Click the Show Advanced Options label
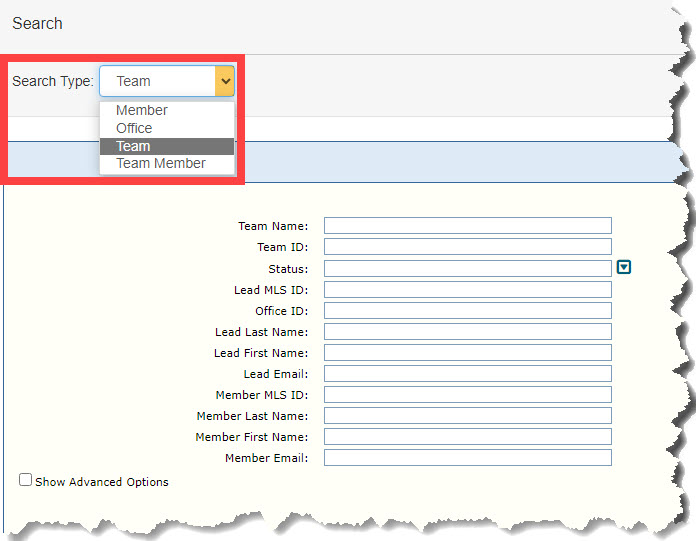 pyautogui.click(x=102, y=482)
